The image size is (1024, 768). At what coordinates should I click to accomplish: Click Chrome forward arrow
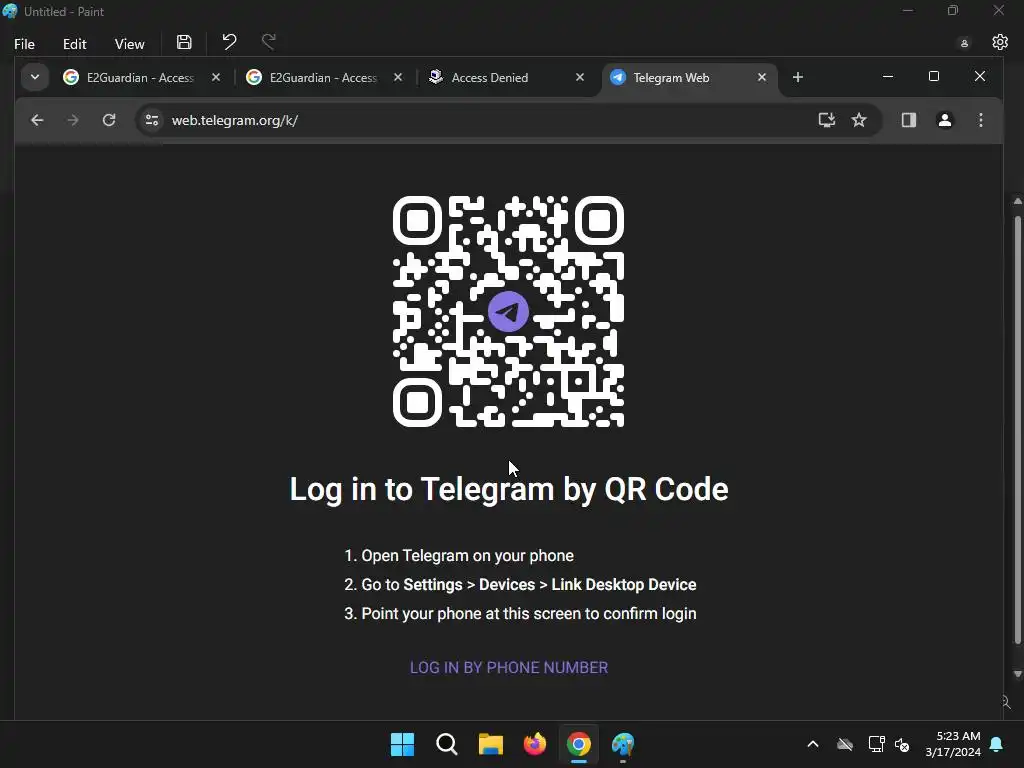(72, 120)
